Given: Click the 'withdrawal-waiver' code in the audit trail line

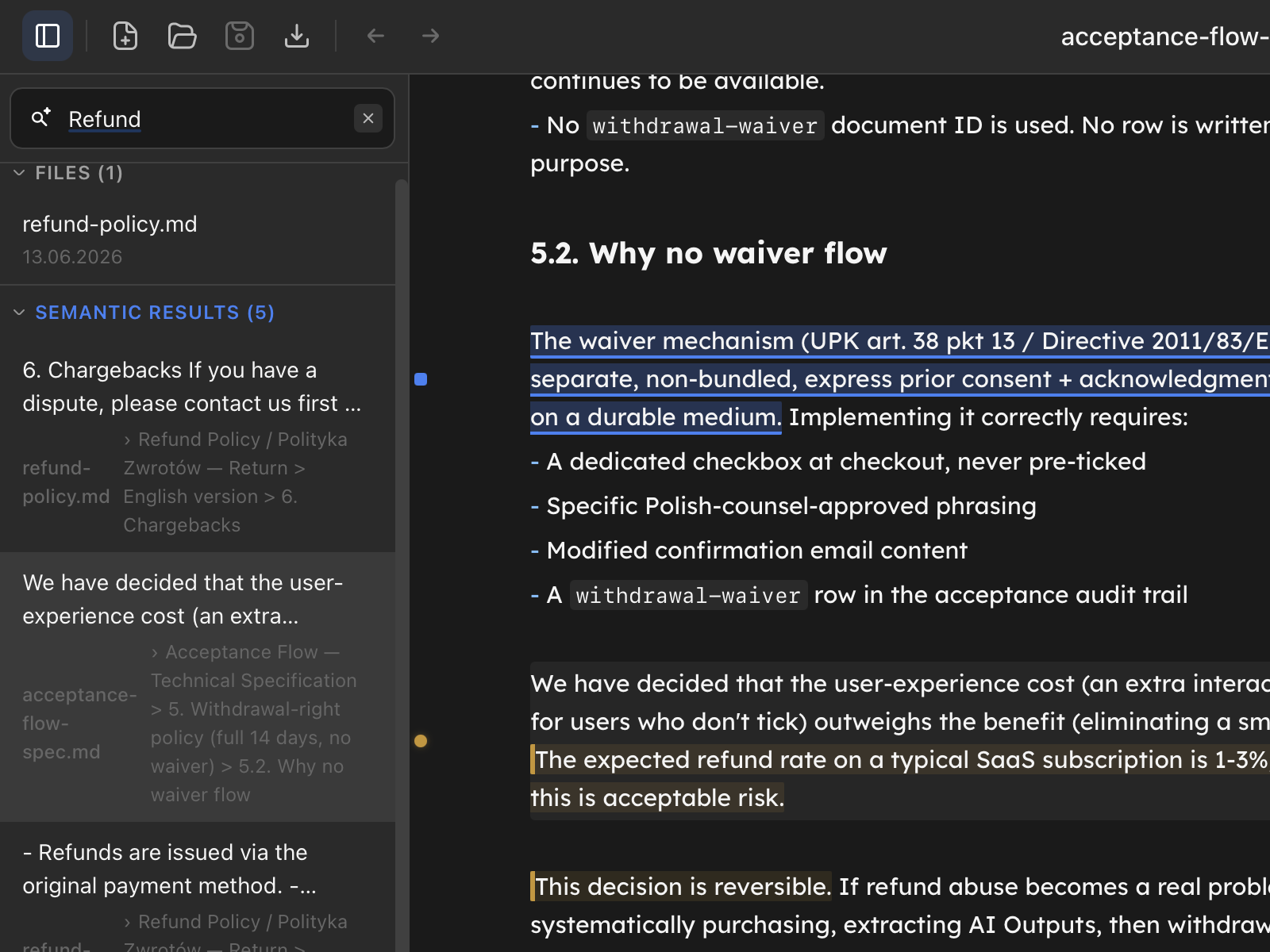Looking at the screenshot, I should coord(688,595).
